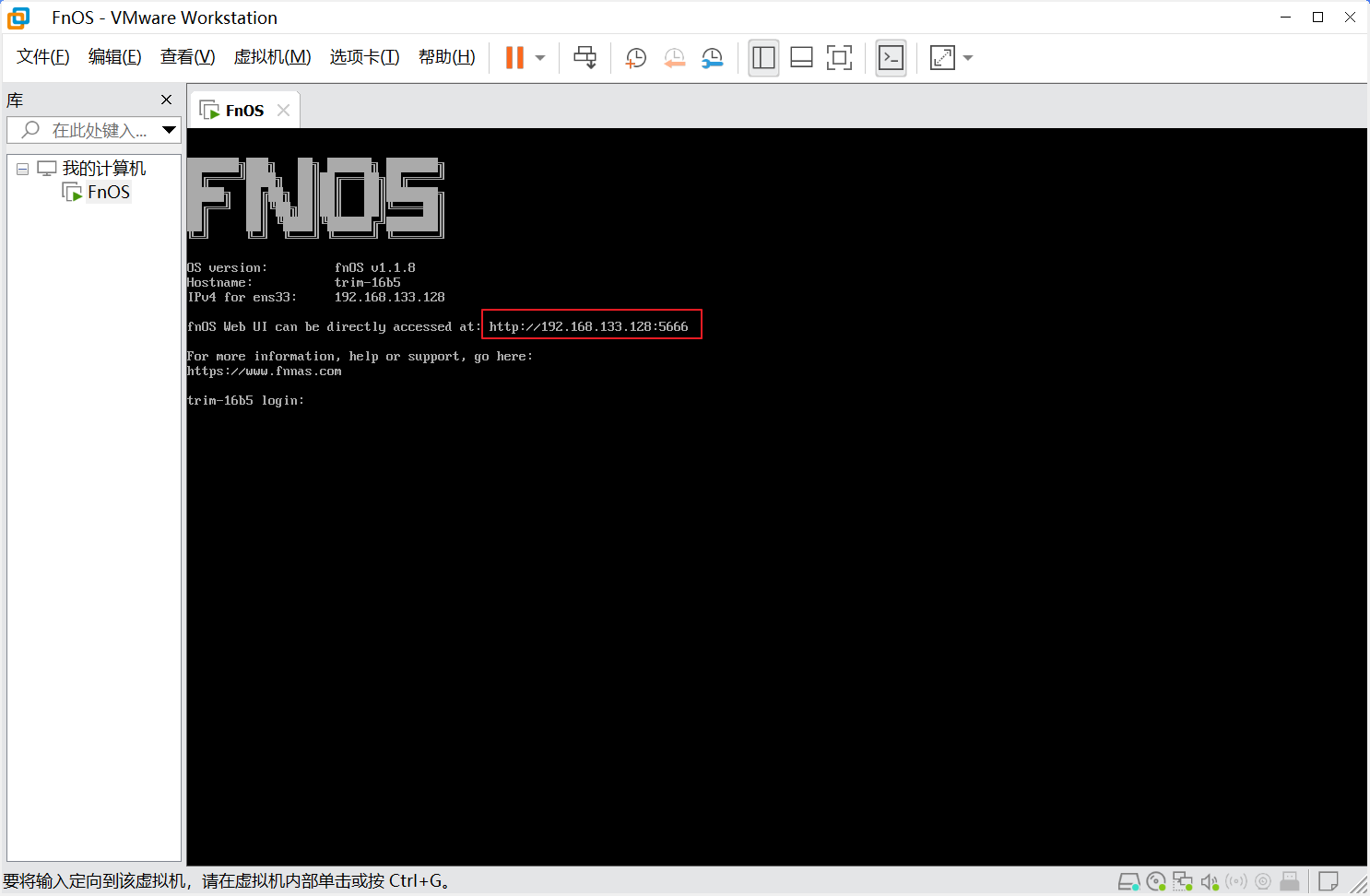Screen dimensions: 1370x896
Task: Collapse the 我的计算机 tree node
Action: coord(22,169)
